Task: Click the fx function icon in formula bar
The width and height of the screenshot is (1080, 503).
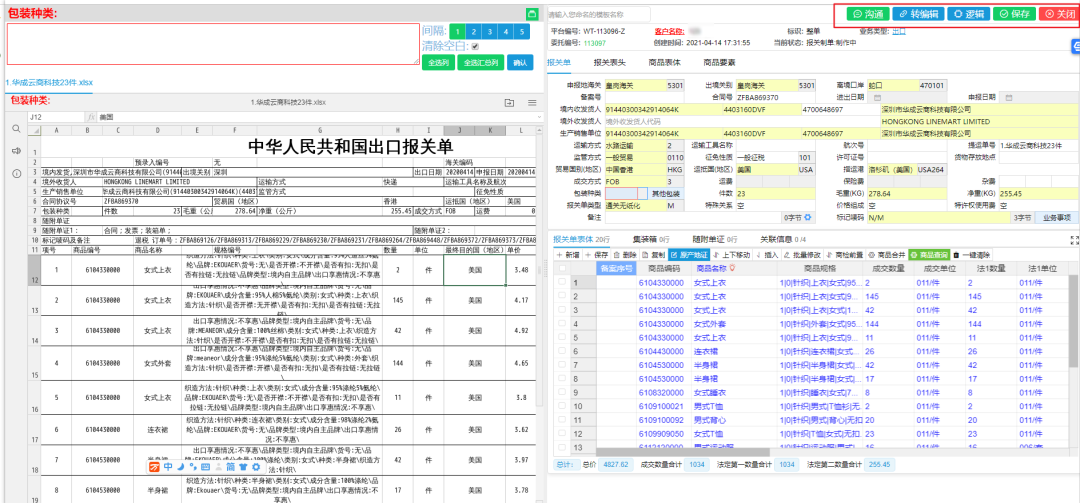Action: [92, 117]
